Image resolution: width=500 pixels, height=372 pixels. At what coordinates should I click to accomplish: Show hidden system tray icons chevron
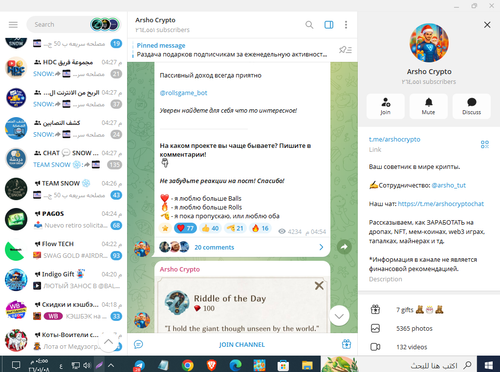tap(111, 365)
